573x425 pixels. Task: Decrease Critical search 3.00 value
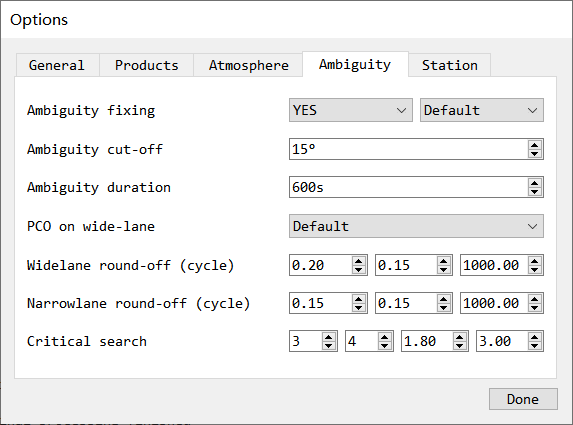(x=535, y=345)
